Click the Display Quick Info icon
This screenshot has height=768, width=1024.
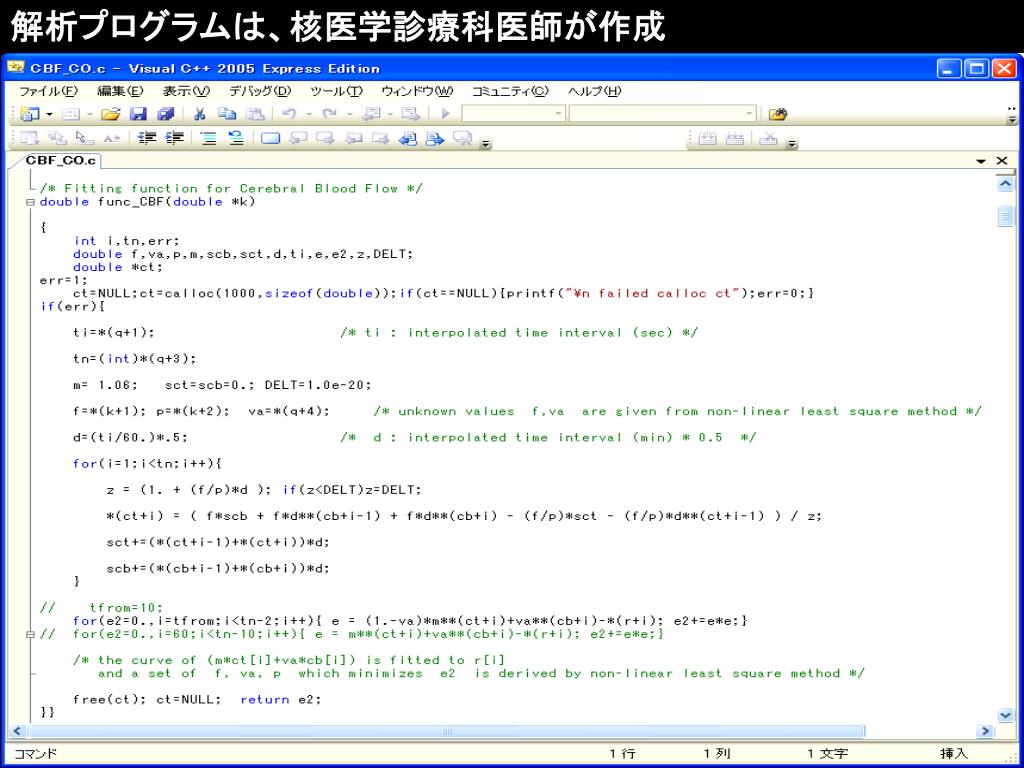(84, 138)
